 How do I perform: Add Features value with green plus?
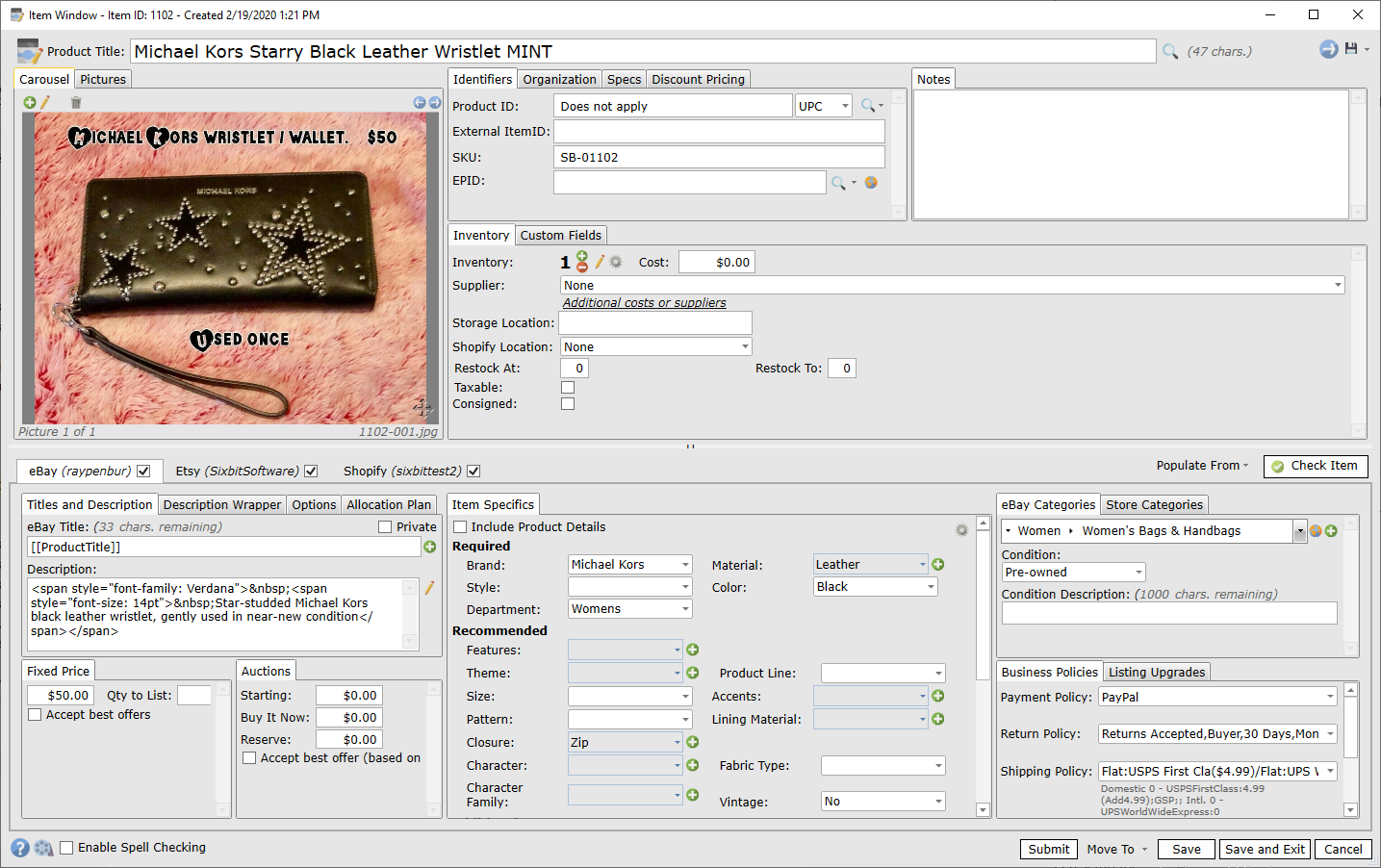click(x=693, y=650)
